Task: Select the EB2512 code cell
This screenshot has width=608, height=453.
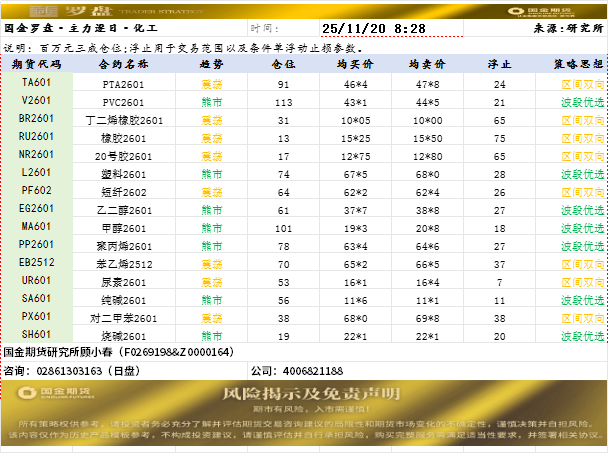Action: click(x=36, y=262)
